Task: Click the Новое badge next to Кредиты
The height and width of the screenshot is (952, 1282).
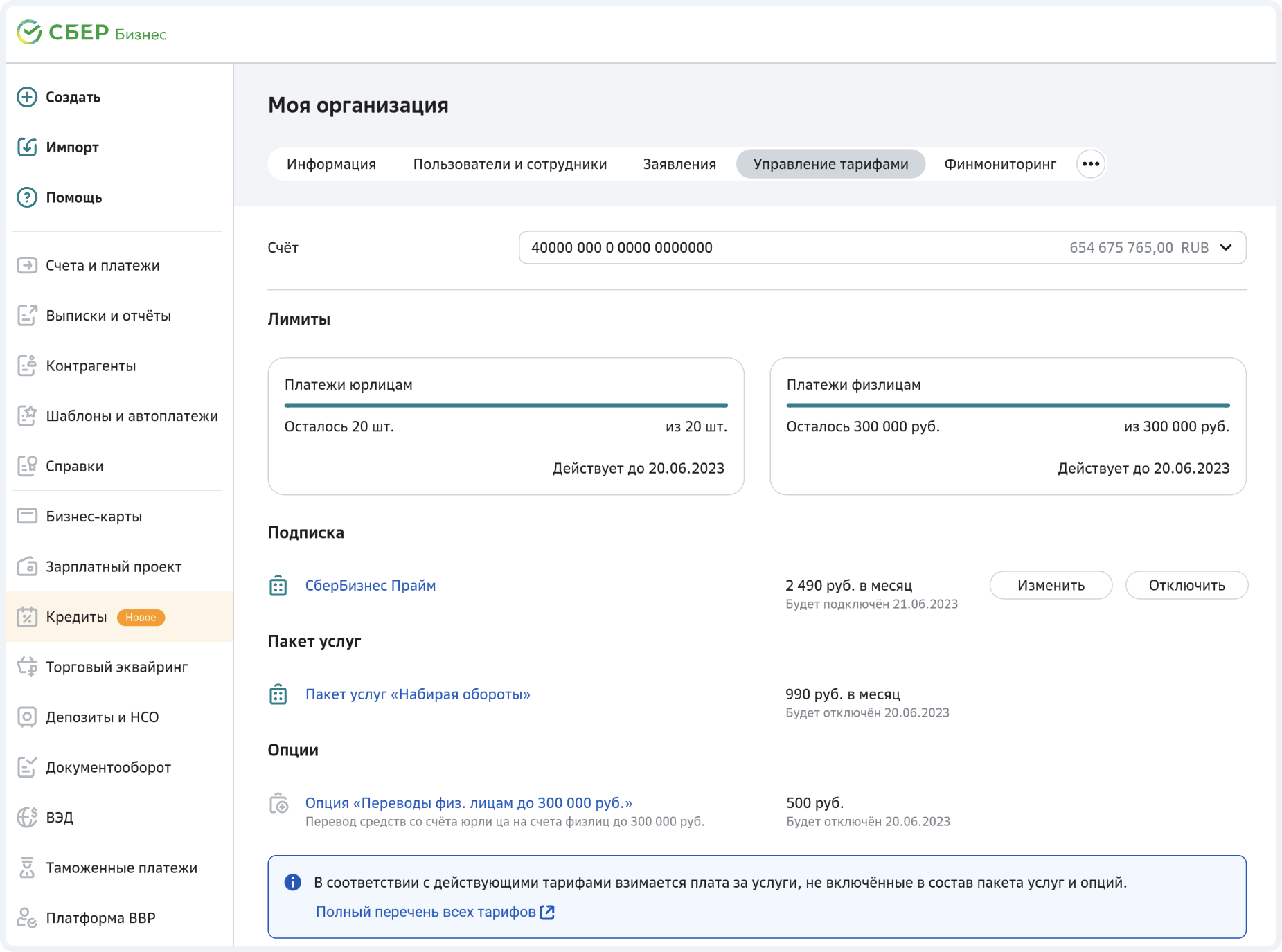Action: [141, 617]
